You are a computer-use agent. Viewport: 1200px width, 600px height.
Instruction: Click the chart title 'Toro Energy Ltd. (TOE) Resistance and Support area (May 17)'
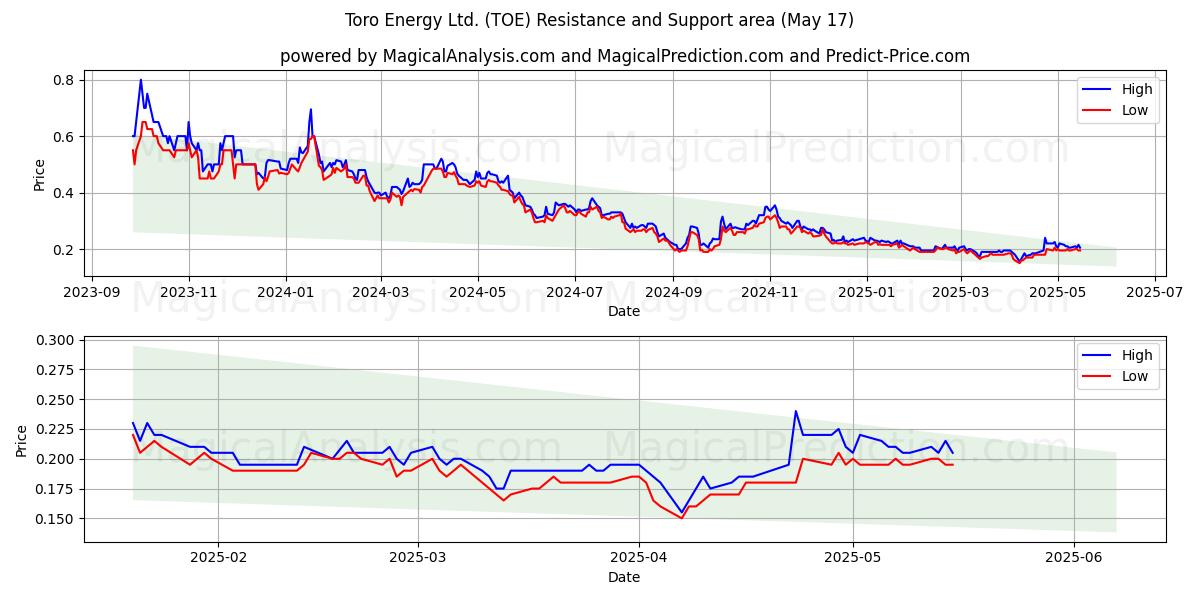pyautogui.click(x=599, y=20)
